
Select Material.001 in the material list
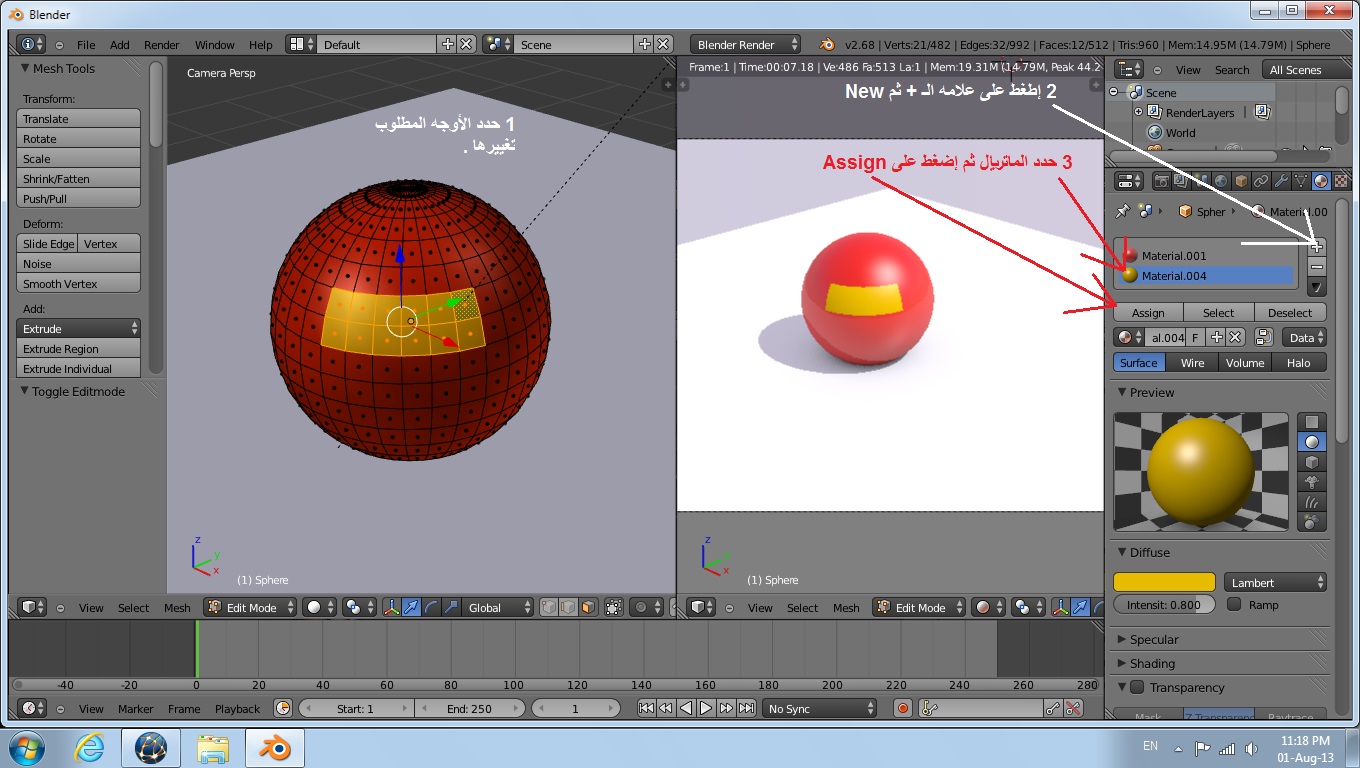[1203, 255]
